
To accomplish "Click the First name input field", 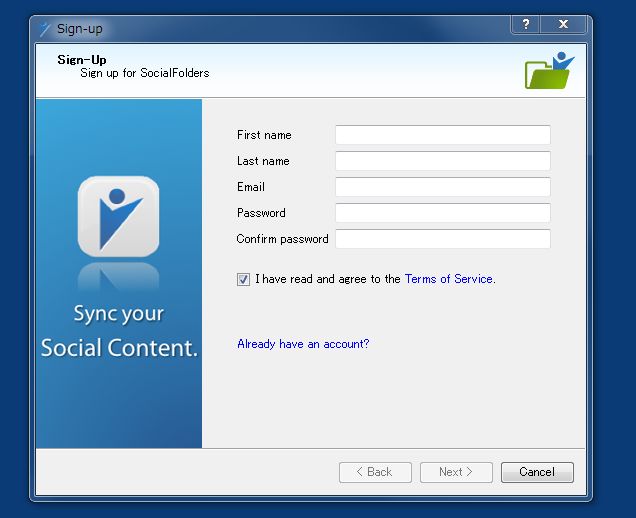I will (x=443, y=135).
